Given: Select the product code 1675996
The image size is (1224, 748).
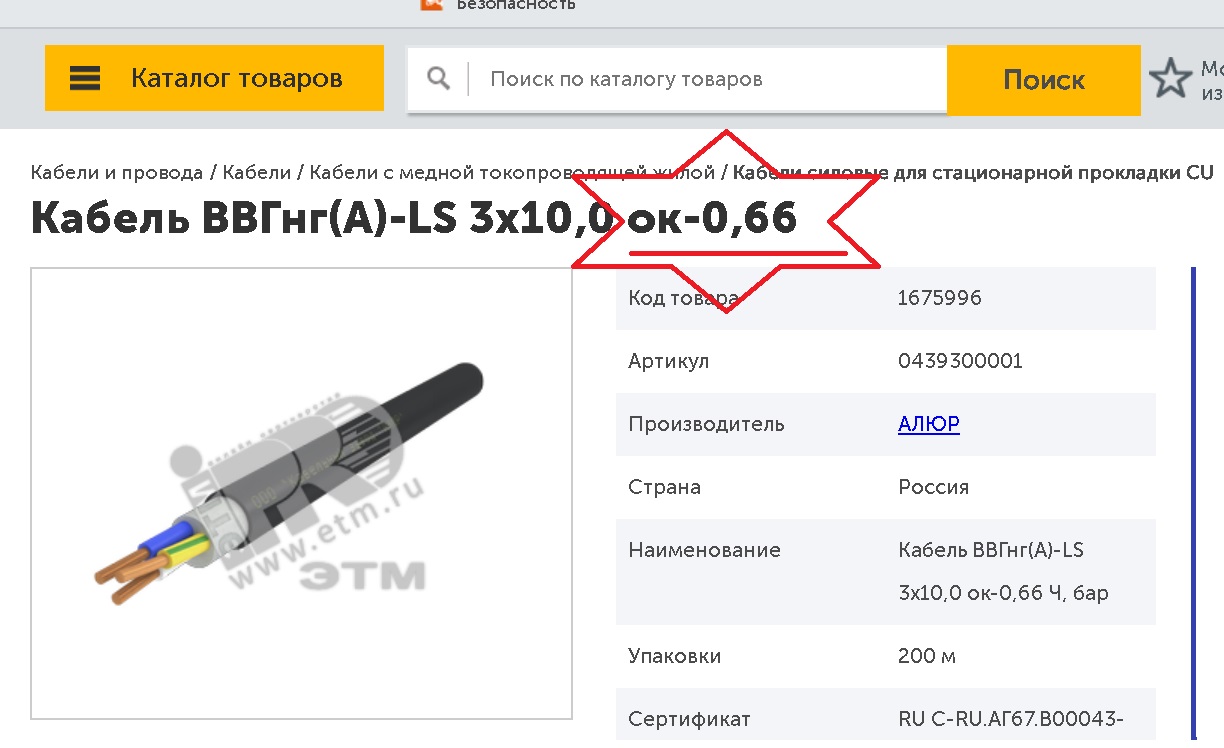Looking at the screenshot, I should point(940,298).
